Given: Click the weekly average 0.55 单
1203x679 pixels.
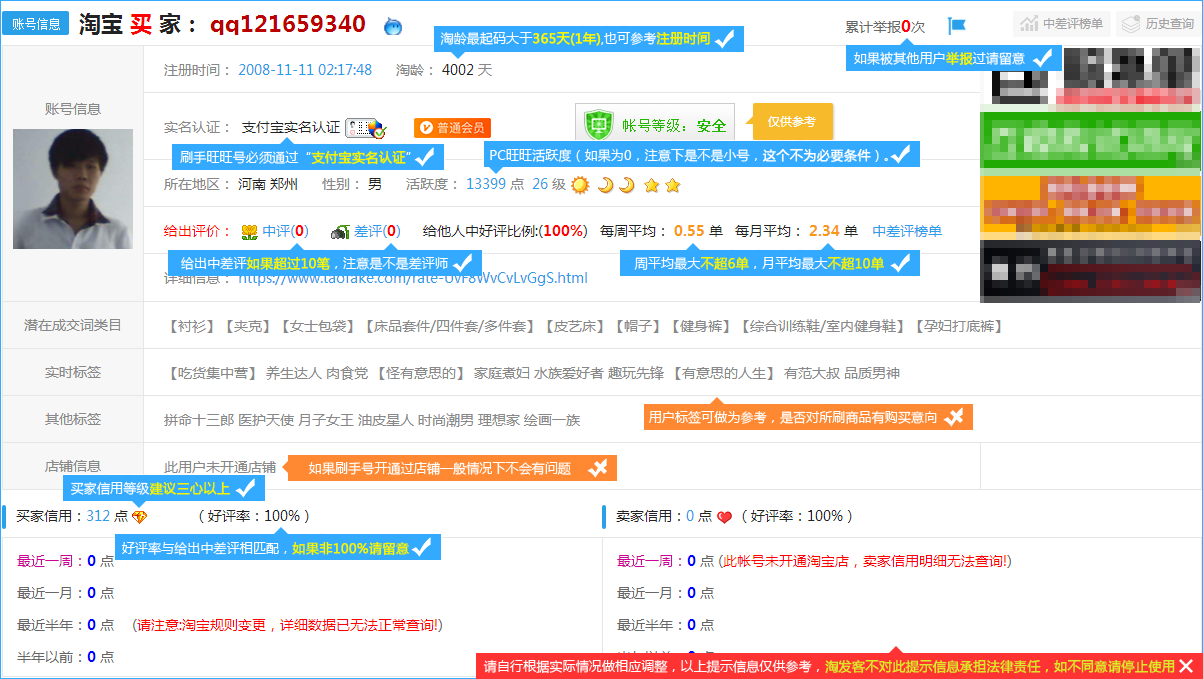Looking at the screenshot, I should coord(698,231).
